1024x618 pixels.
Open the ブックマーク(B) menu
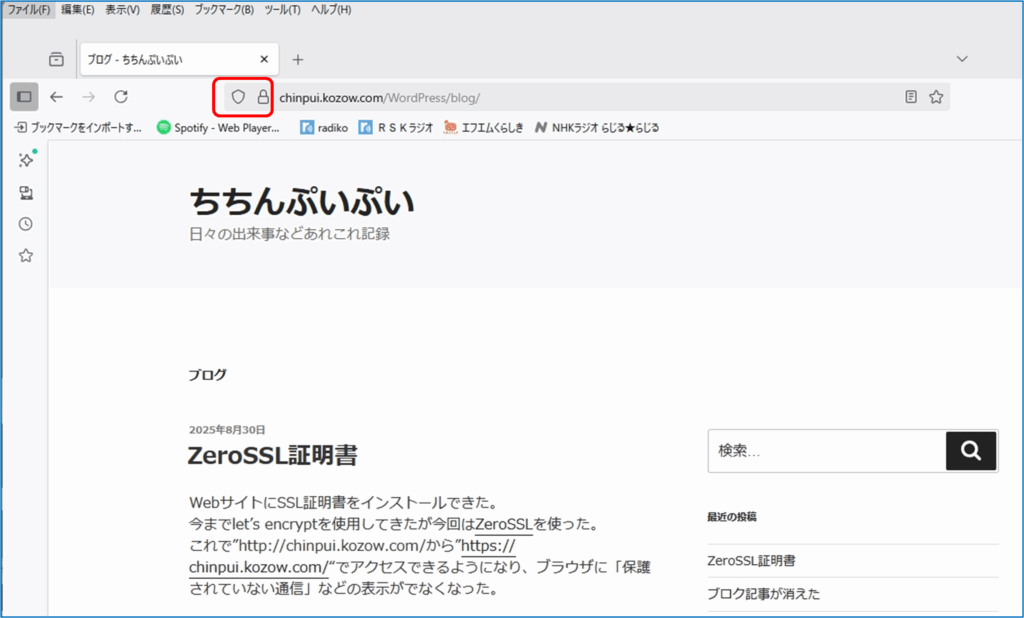click(x=224, y=9)
